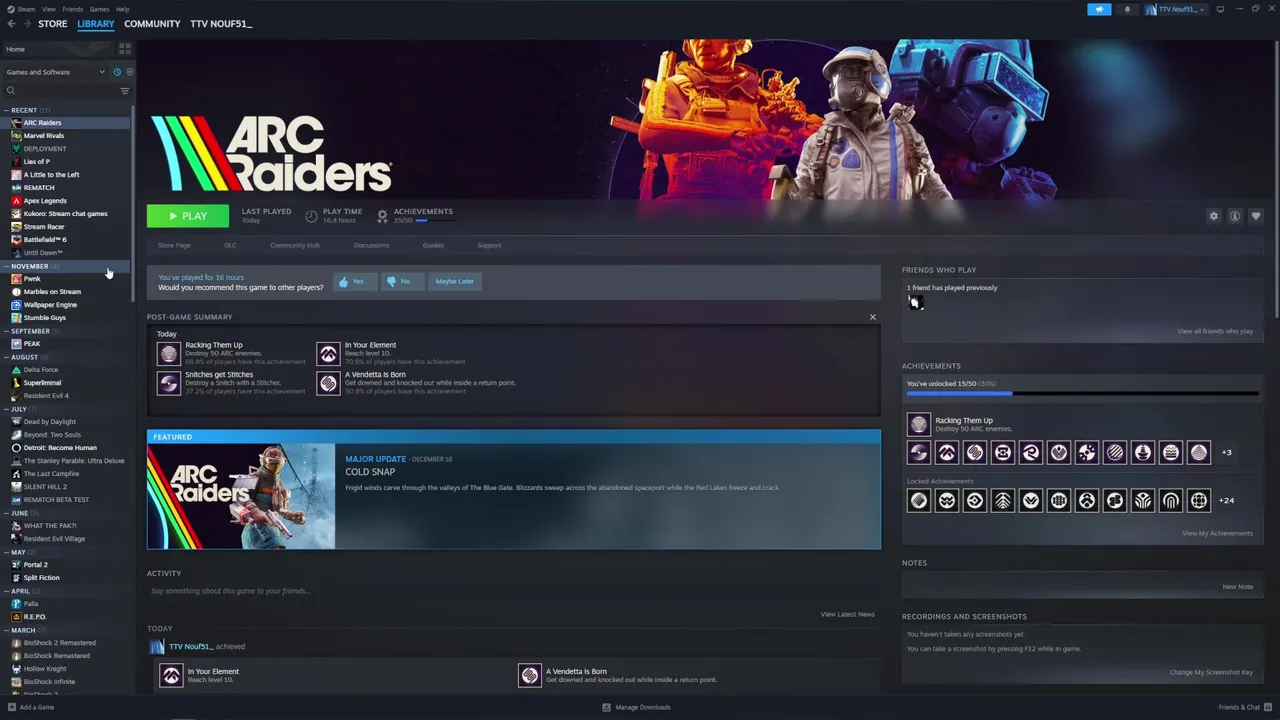
Task: Click View Latest News link
Action: 847,614
